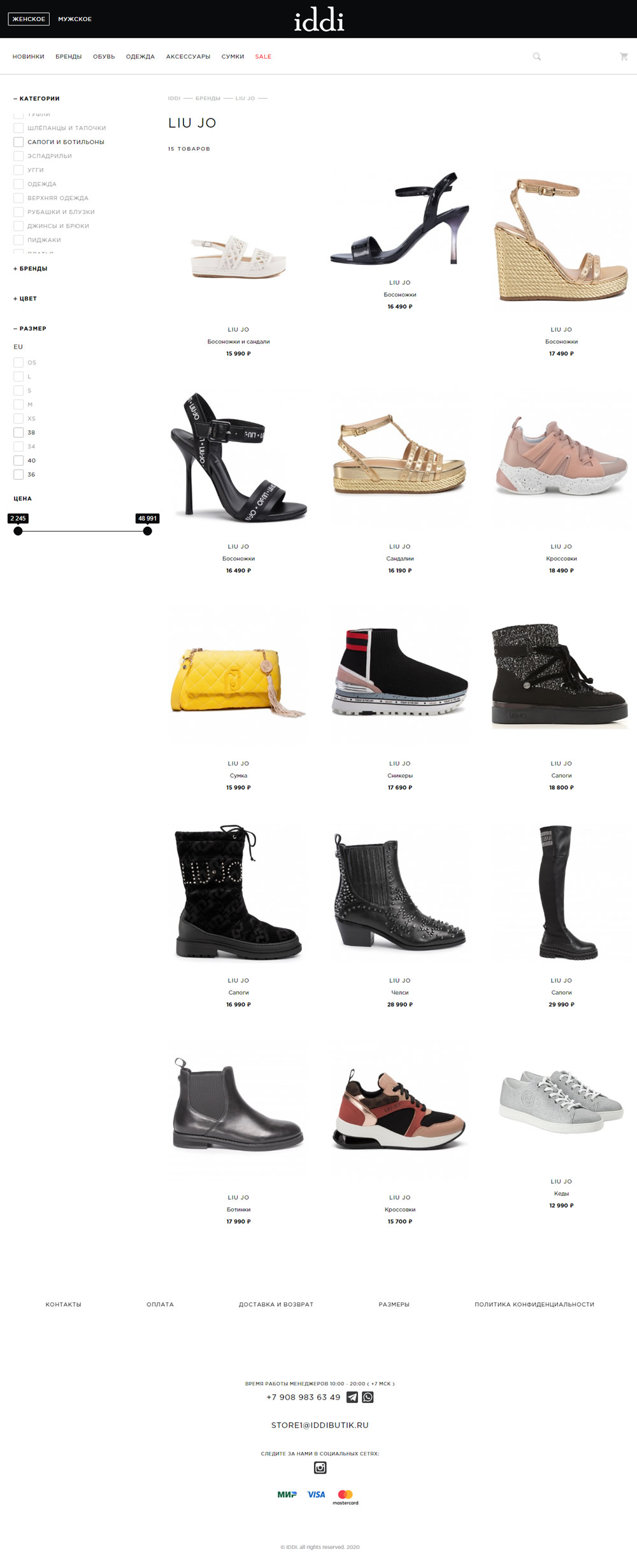Click the iddi logo in header
Viewport: 637px width, 1568px height.
tap(319, 20)
